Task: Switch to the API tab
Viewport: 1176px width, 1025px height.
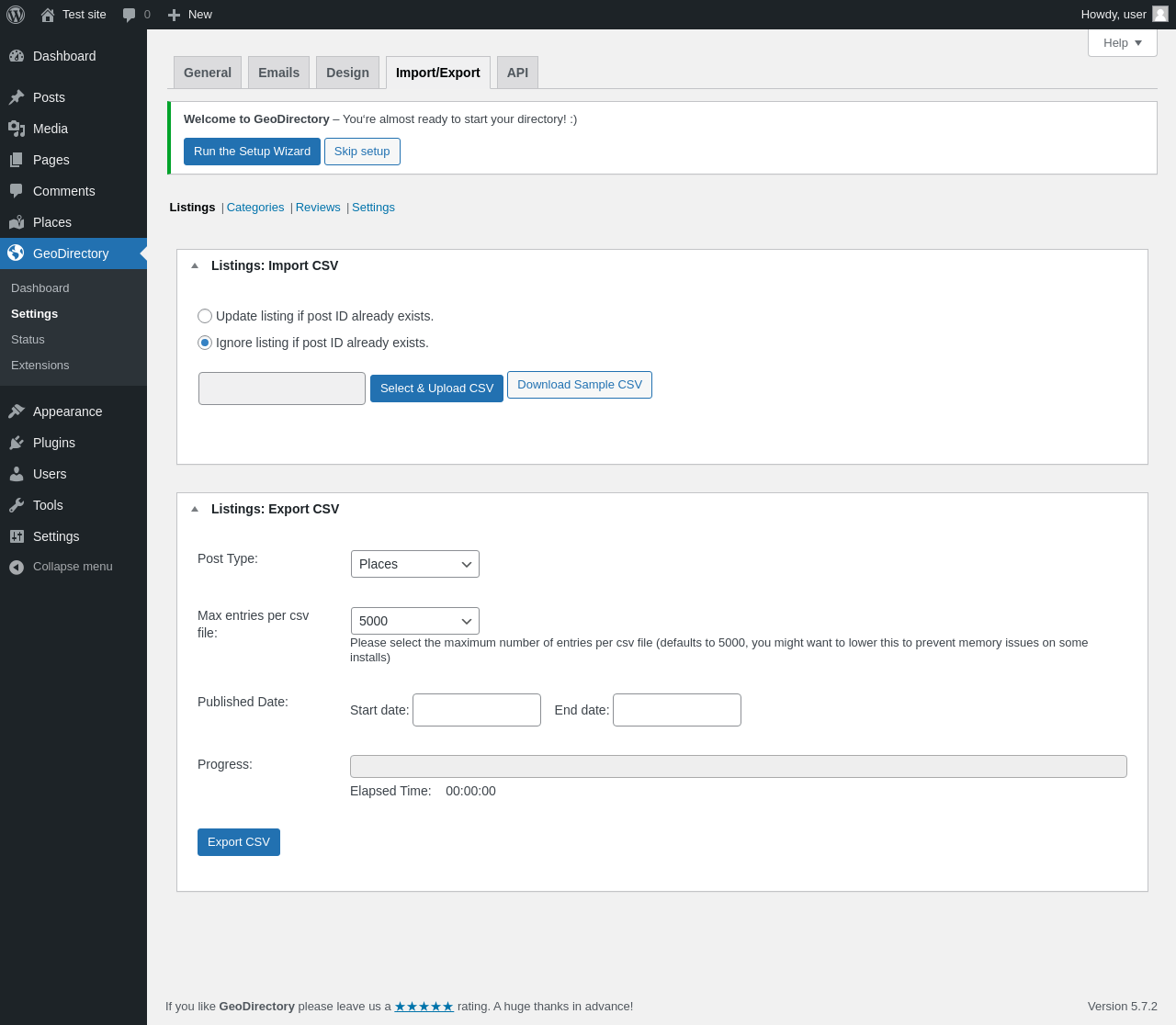Action: coord(517,73)
